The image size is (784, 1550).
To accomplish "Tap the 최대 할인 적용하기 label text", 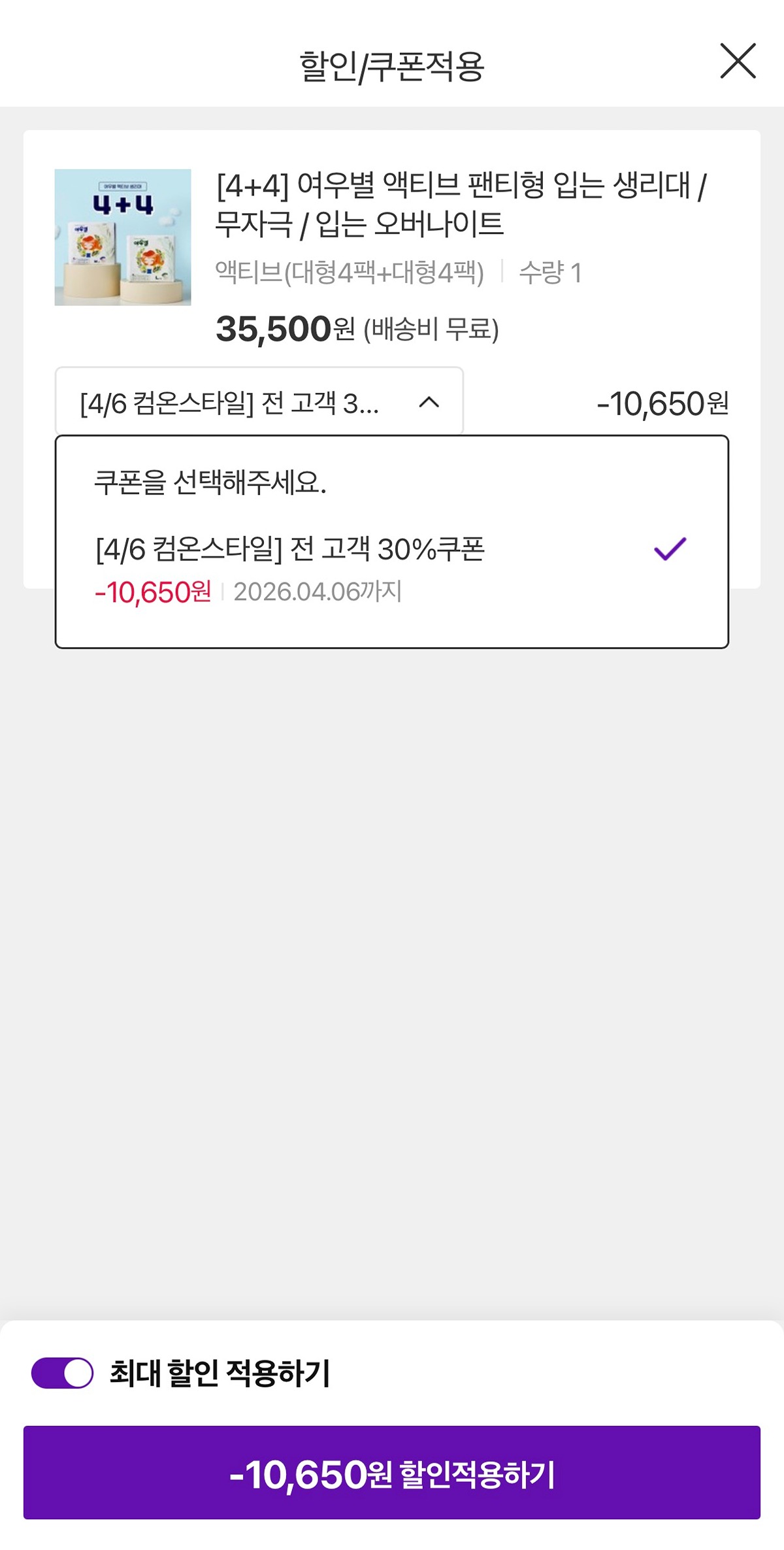I will (x=220, y=1373).
